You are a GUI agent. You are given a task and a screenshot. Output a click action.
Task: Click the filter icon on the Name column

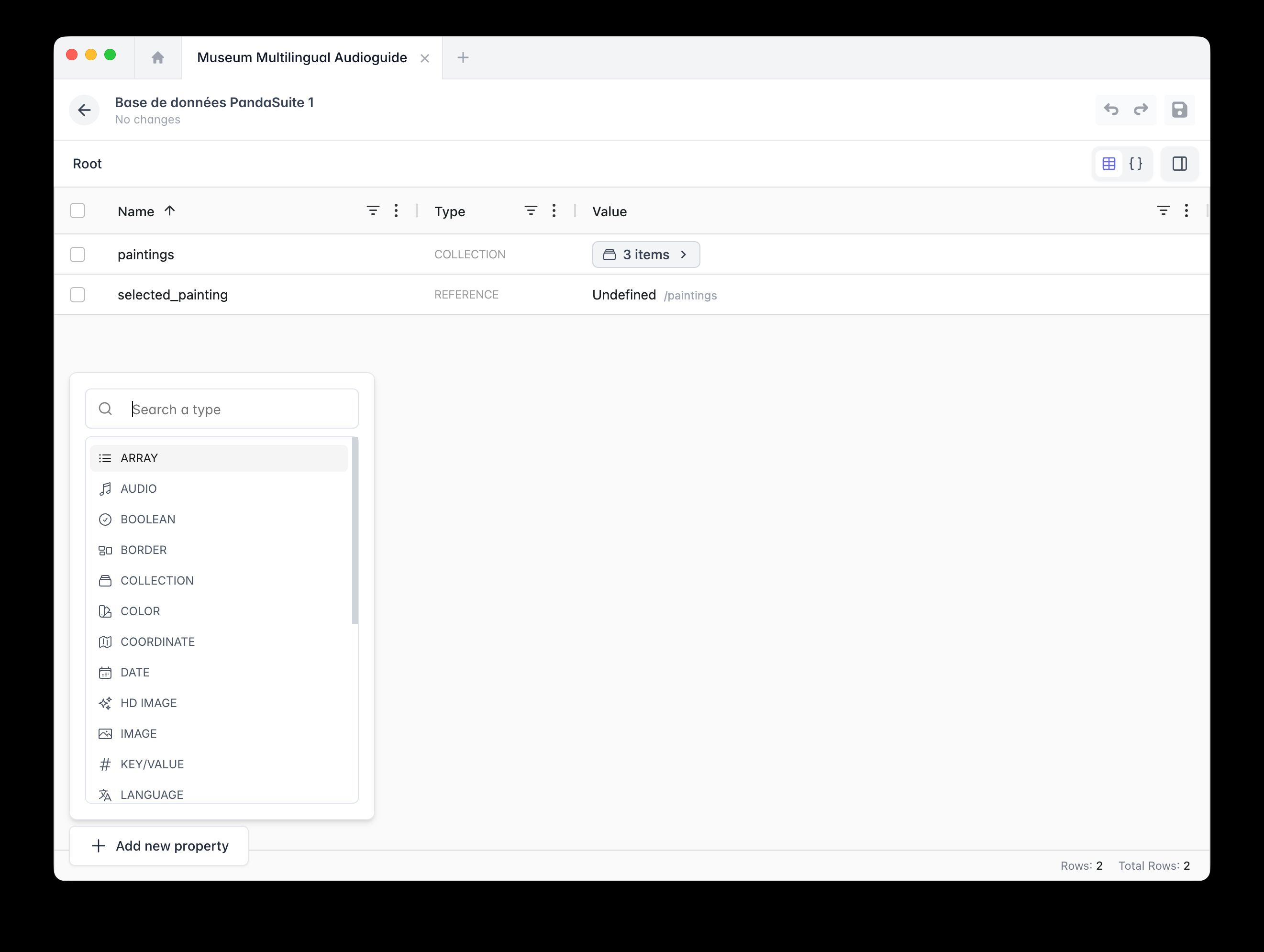click(x=373, y=210)
